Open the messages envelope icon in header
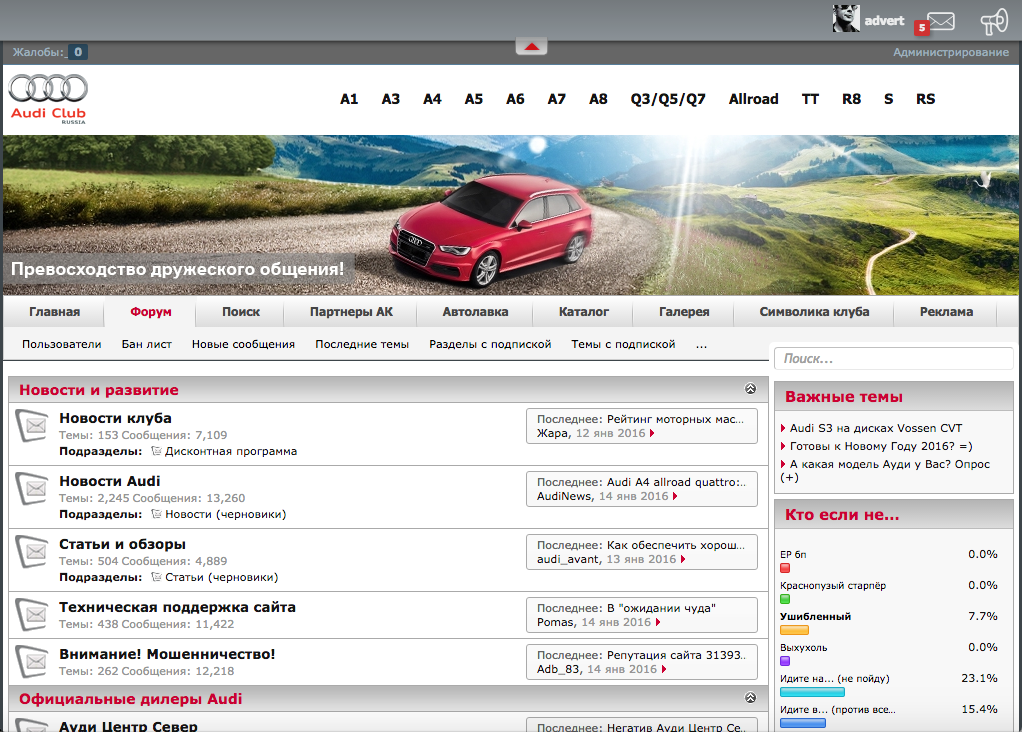This screenshot has width=1022, height=732. point(940,21)
